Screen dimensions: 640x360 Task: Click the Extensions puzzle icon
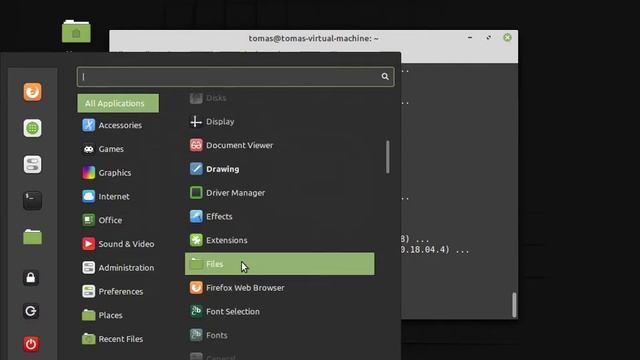196,240
